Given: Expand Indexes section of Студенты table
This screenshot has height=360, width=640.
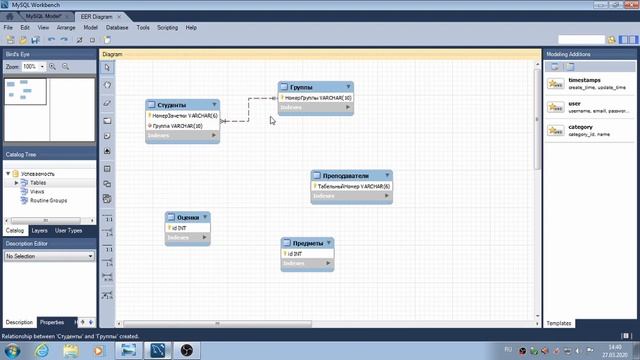Looking at the screenshot, I should pyautogui.click(x=213, y=135).
